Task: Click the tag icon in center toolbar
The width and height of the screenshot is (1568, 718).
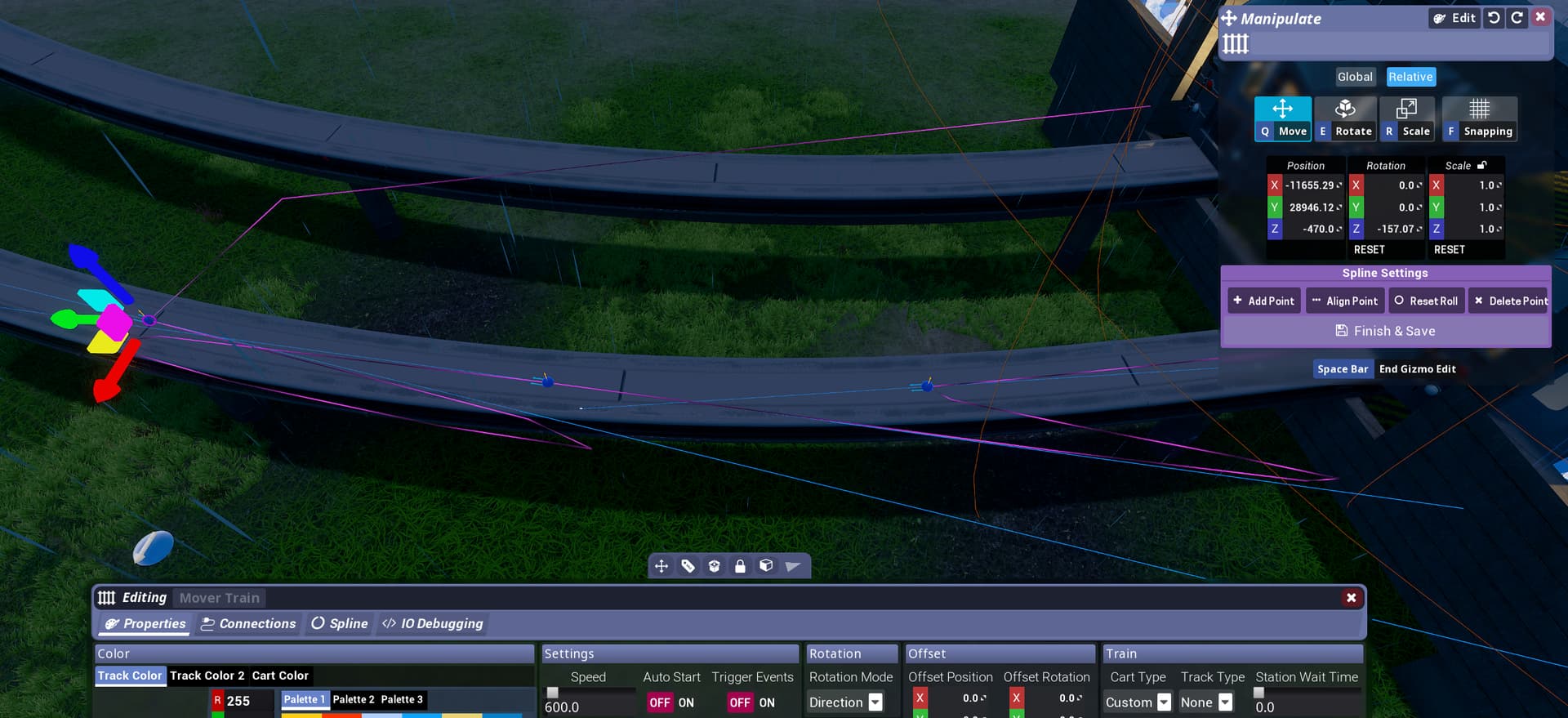Action: pyautogui.click(x=688, y=566)
